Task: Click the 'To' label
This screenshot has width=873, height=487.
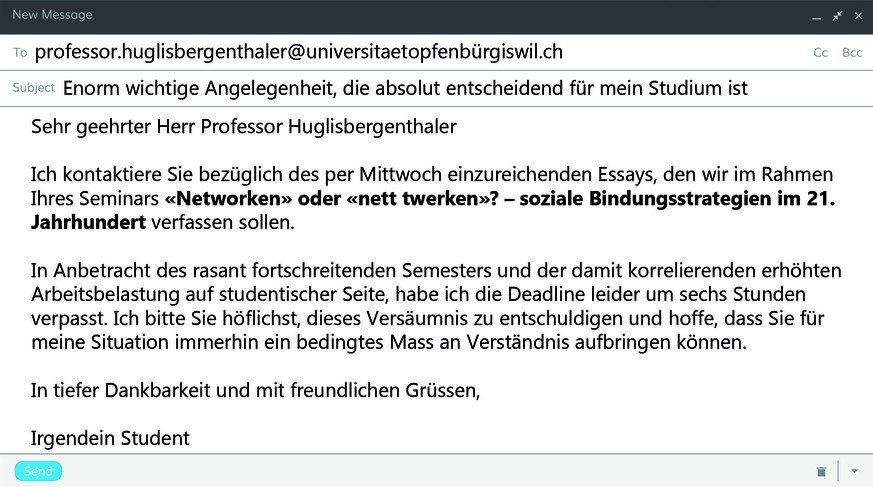Action: [x=20, y=53]
